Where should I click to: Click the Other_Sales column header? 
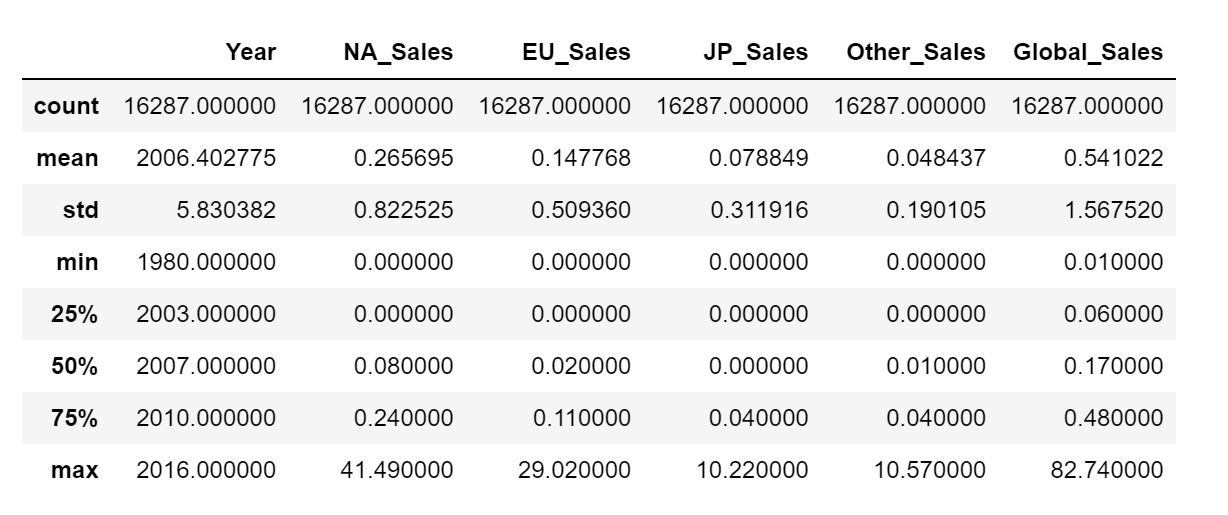point(916,52)
